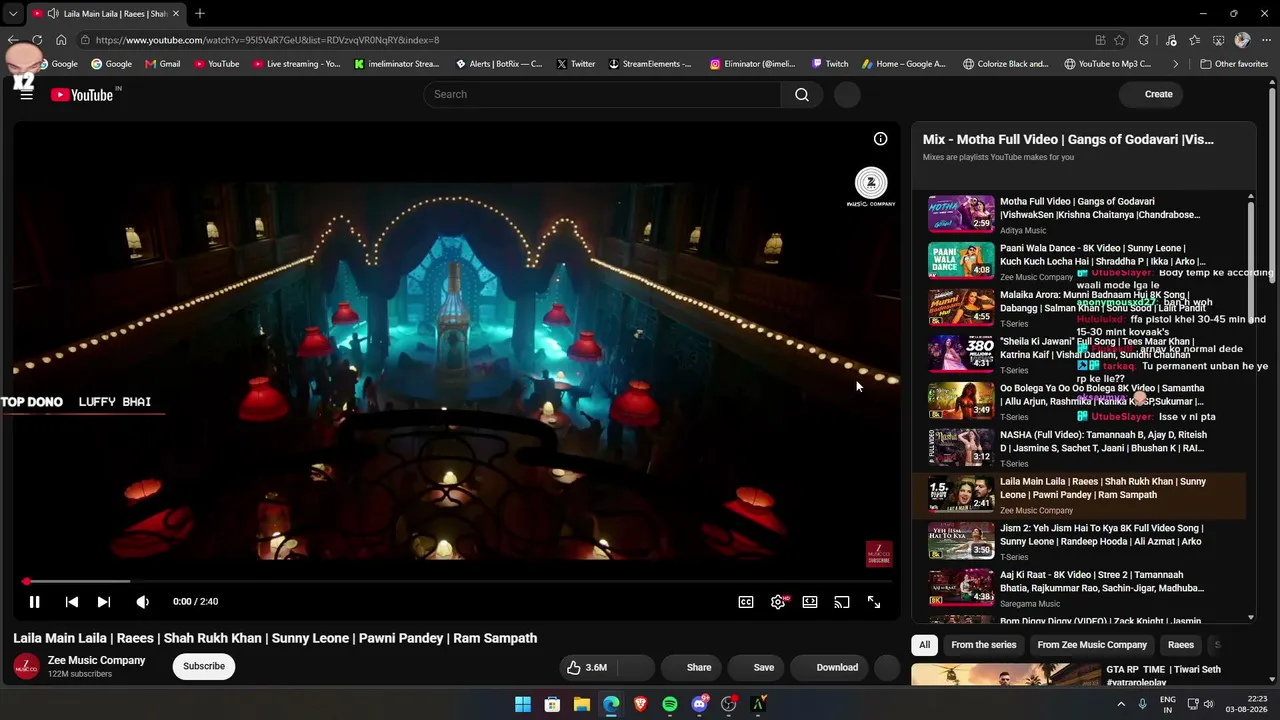Open the Windows Start menu
This screenshot has width=1280, height=720.
pos(523,704)
